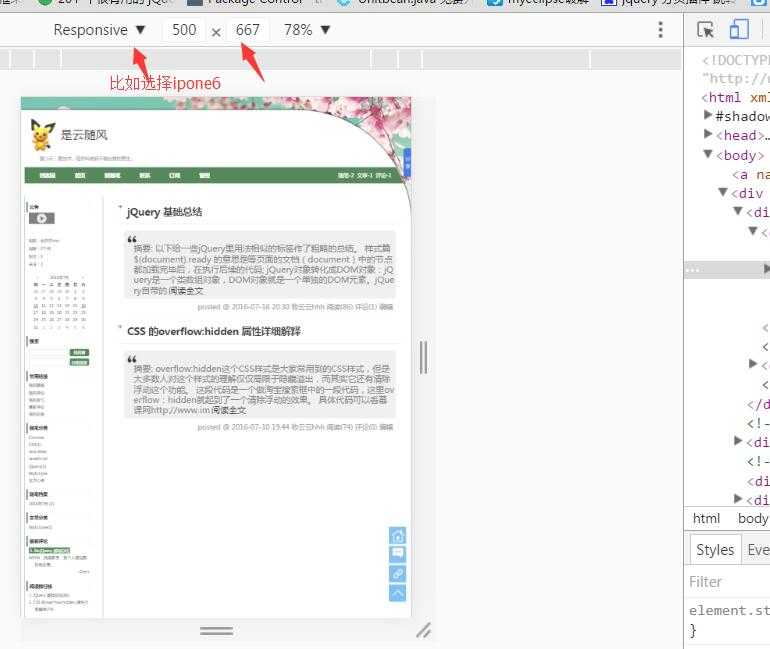Grab the right-edge viewport resize handle
Screen dimensions: 770x649
coord(423,357)
